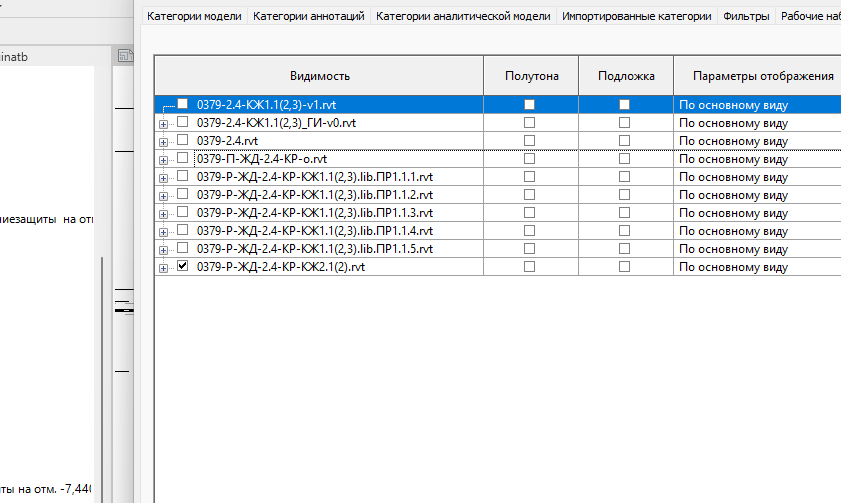The image size is (841, 503).
Task: Tick visibility checkbox for lib.ПР1.1.1.rvt
Action: [x=183, y=176]
